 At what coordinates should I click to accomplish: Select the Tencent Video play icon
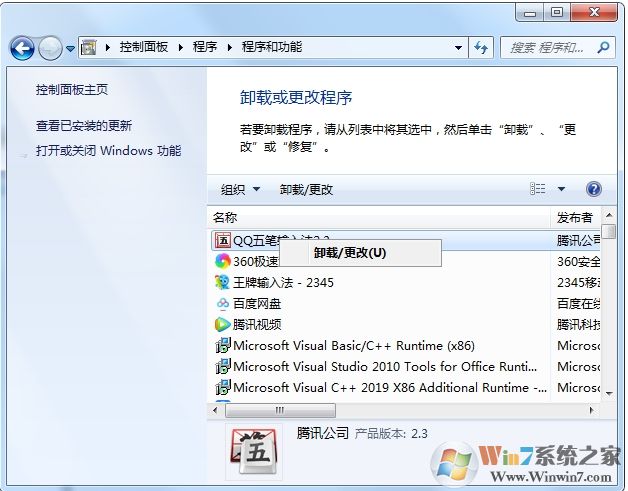point(222,324)
